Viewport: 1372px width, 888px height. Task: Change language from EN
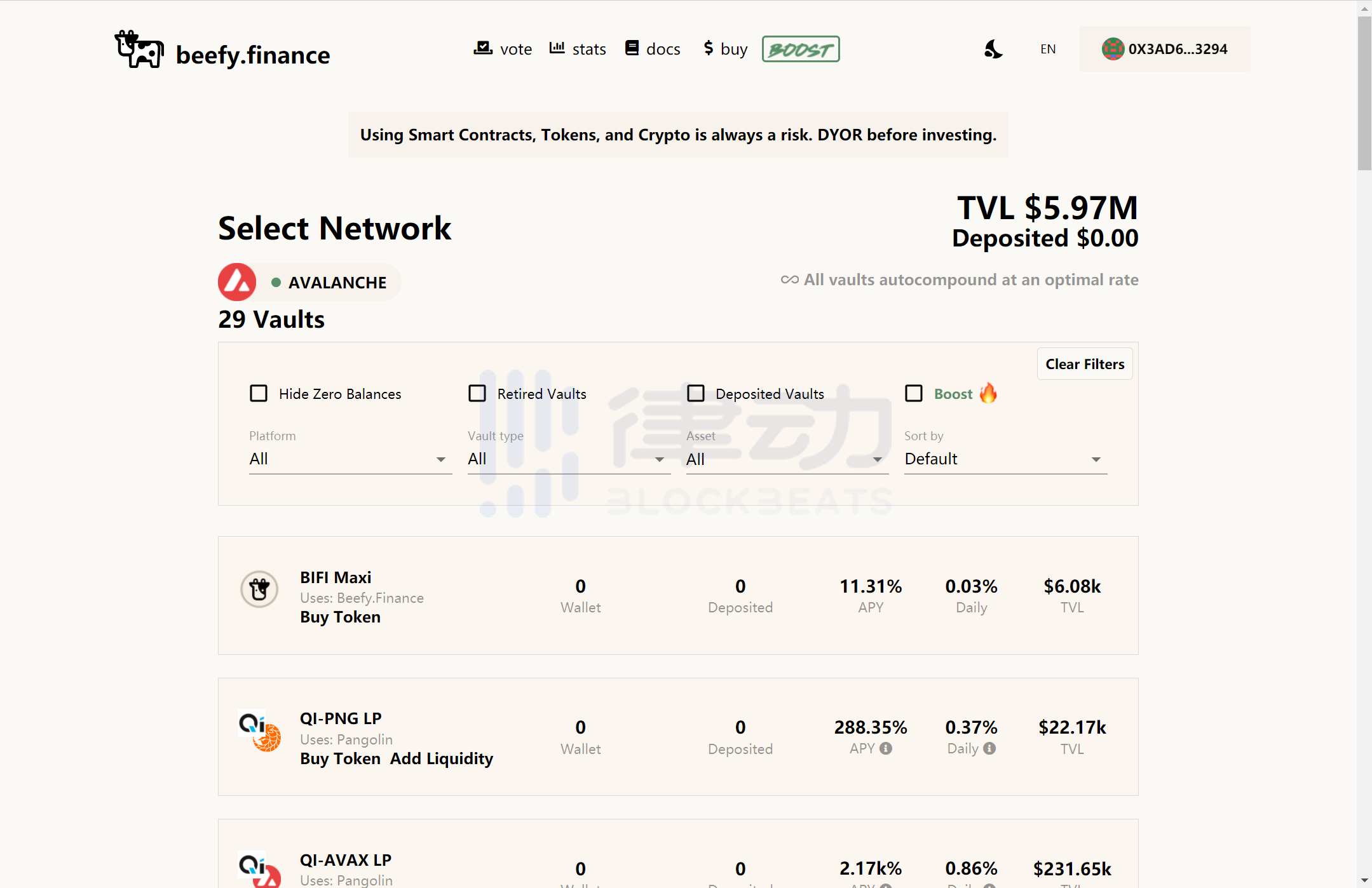point(1048,49)
